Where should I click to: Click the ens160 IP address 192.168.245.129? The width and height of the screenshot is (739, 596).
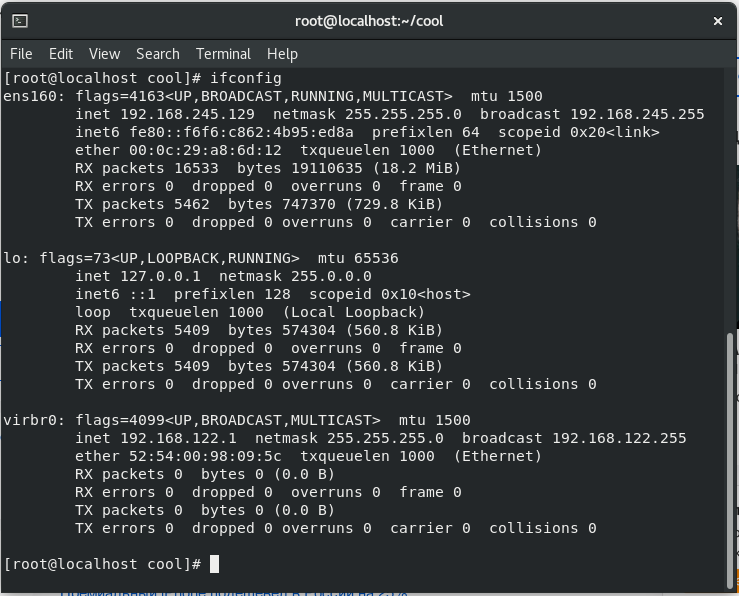tap(187, 114)
